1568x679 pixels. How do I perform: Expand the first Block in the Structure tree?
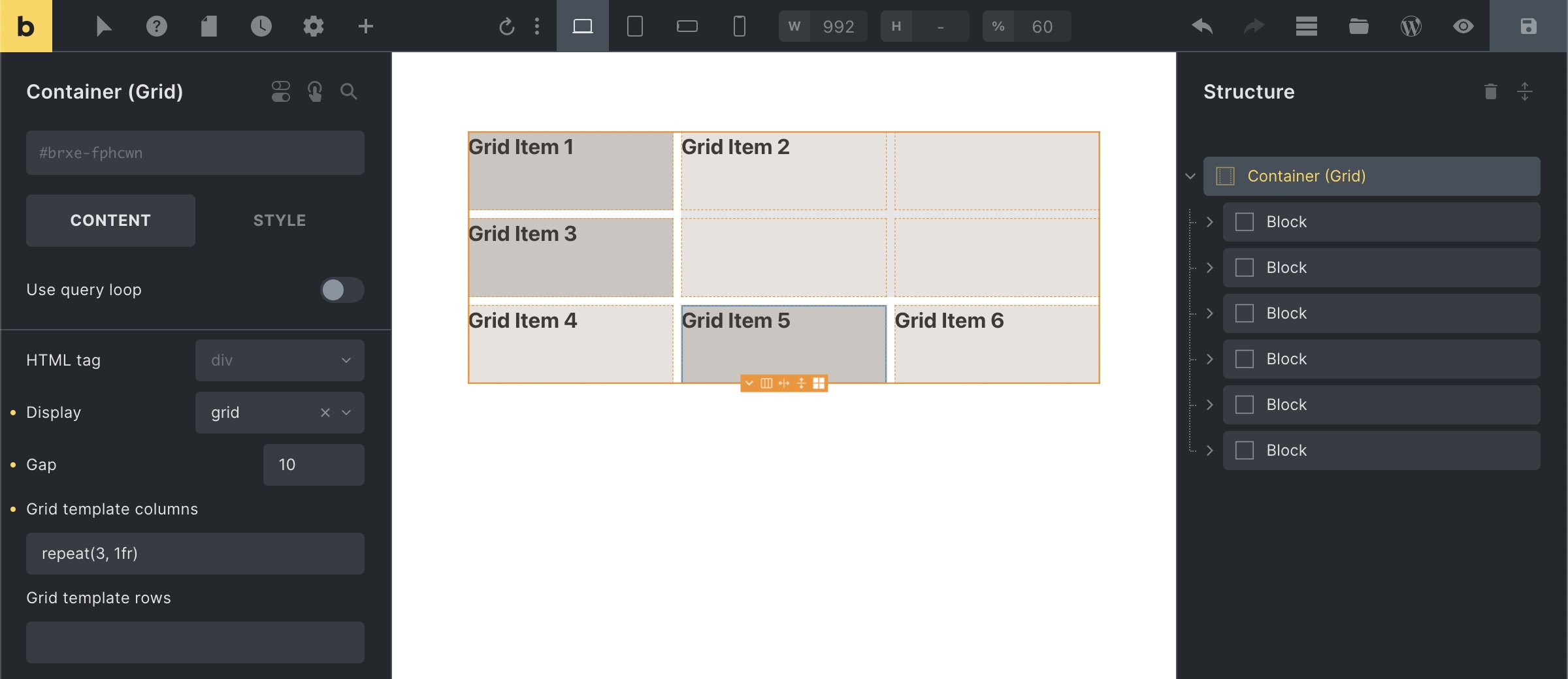[x=1211, y=221]
